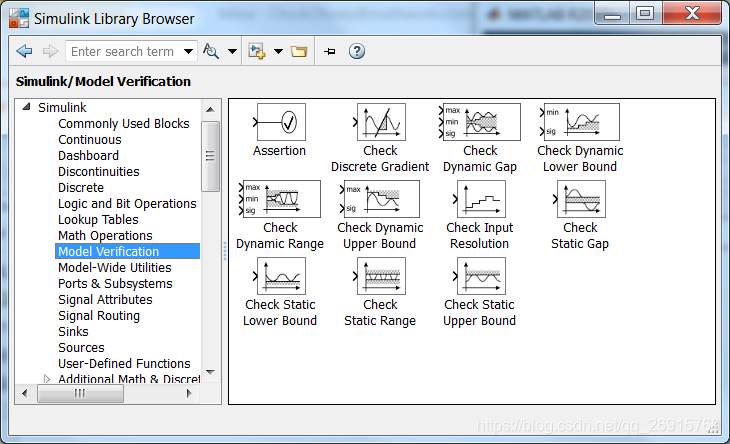730x444 pixels.
Task: Click the tree vertical scrollbar thumb
Action: (x=210, y=156)
